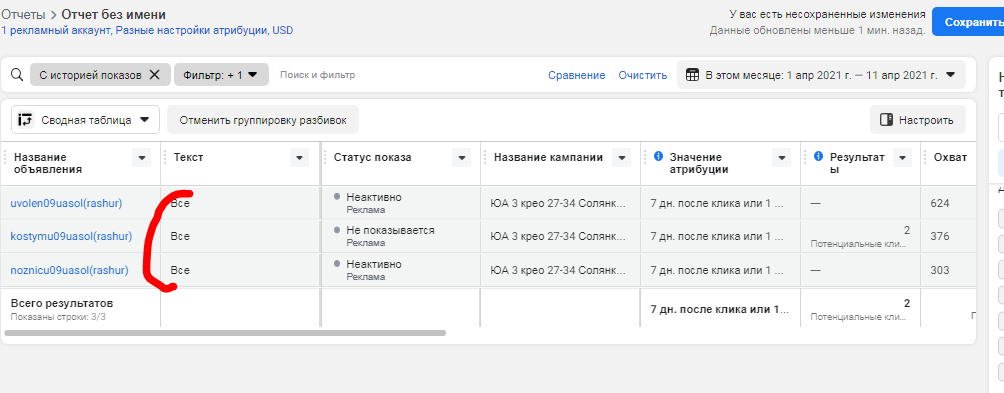
Task: Click 'Отменить группировку разбивок' button
Action: 263,120
